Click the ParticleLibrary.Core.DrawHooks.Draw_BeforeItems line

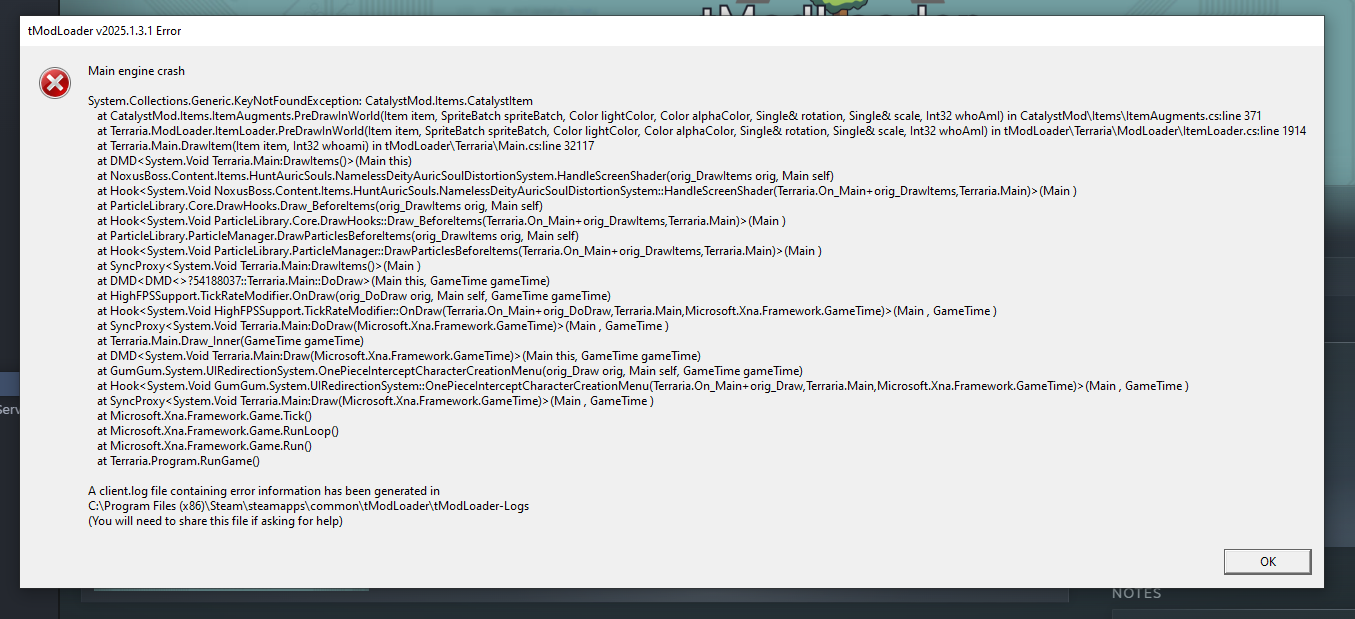click(320, 206)
